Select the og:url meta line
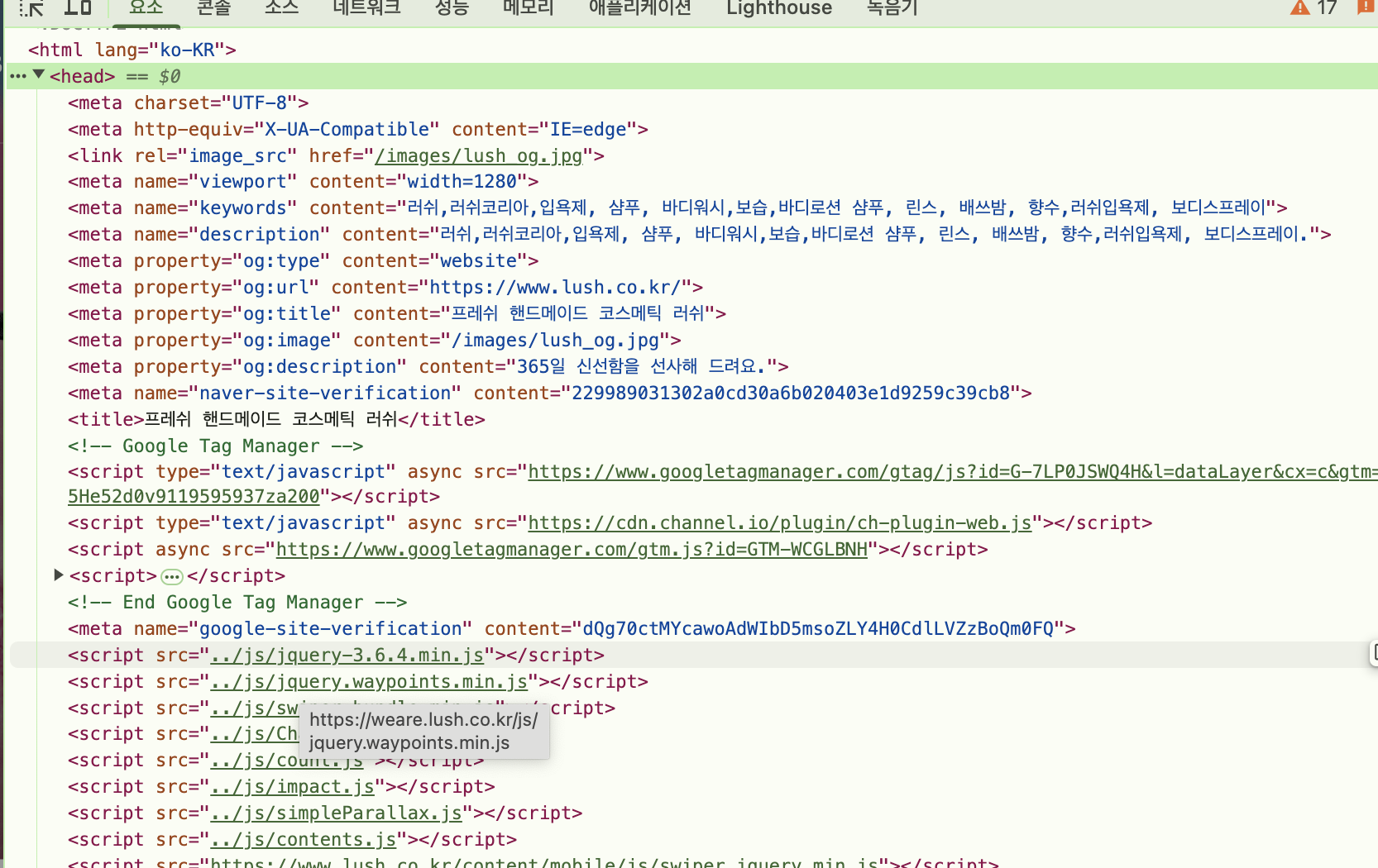The image size is (1378, 868). [x=385, y=287]
